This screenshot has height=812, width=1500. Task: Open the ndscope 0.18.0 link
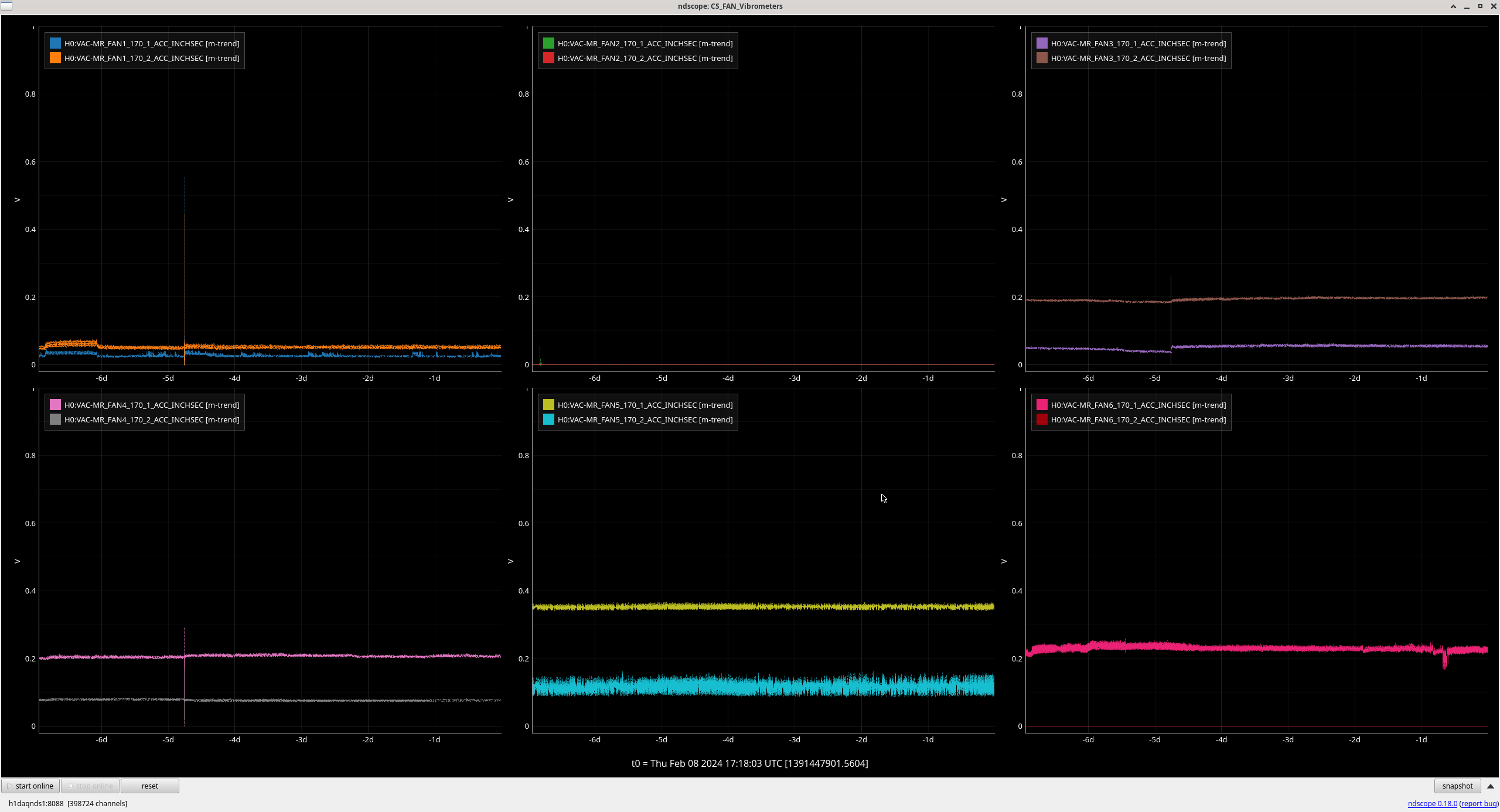[x=1432, y=803]
